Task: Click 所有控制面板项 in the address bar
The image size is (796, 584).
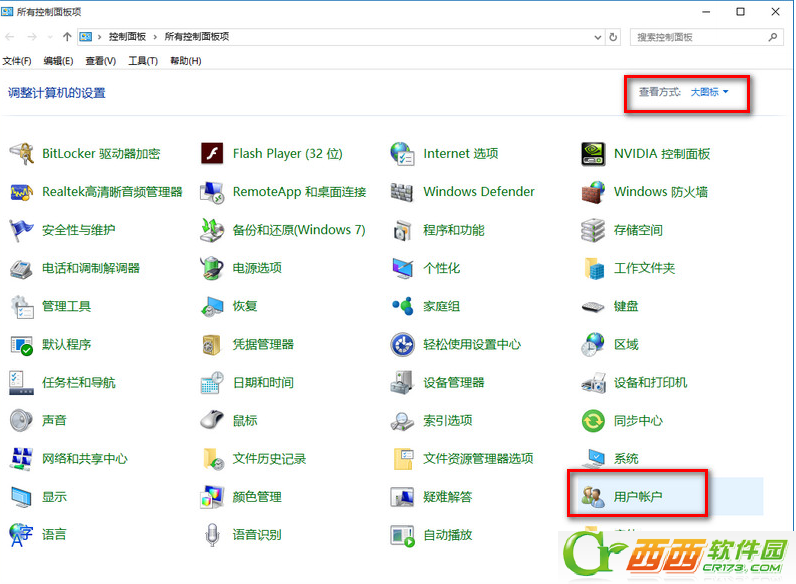Action: pyautogui.click(x=196, y=37)
